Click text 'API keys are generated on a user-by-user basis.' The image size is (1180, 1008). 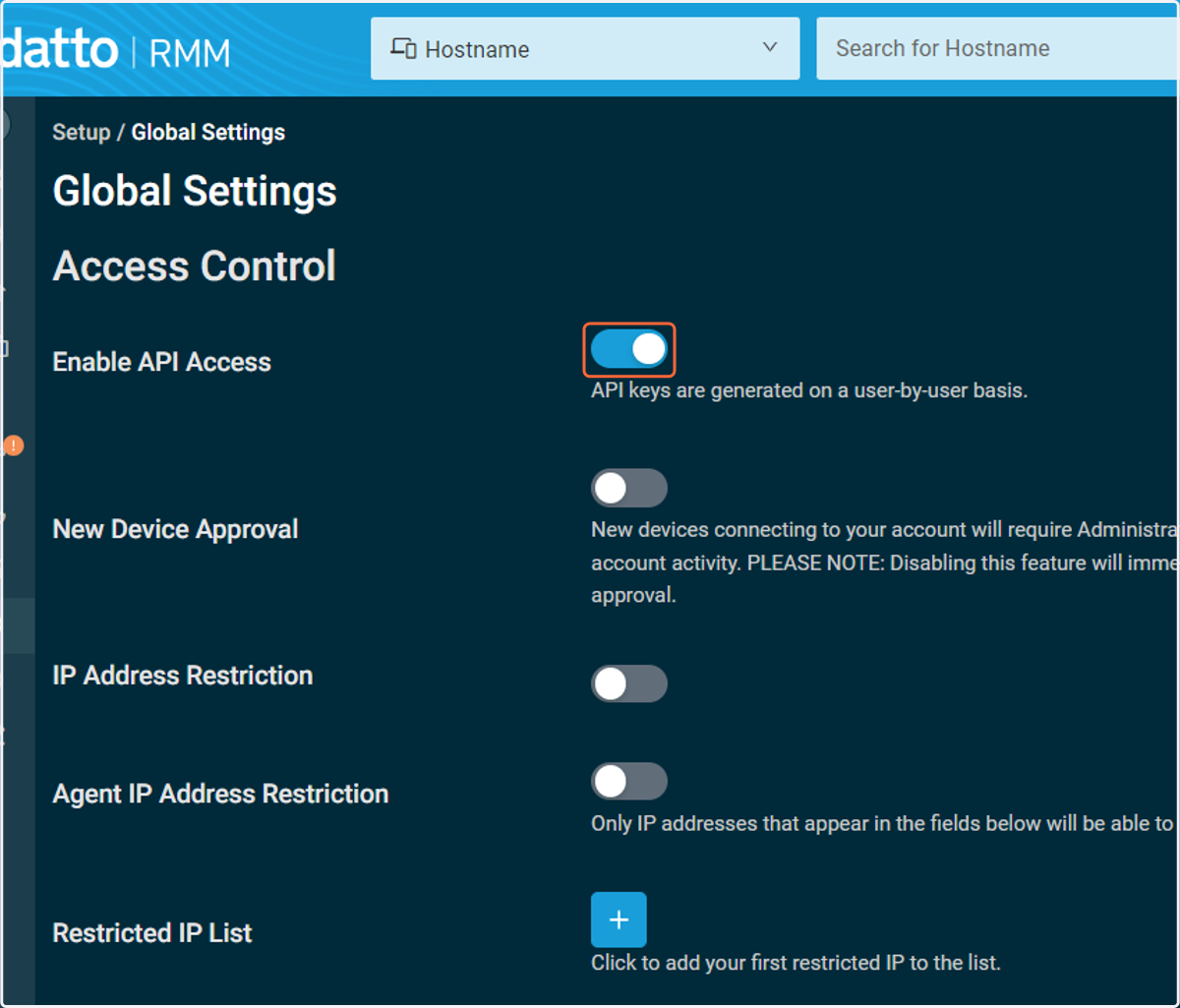click(809, 390)
